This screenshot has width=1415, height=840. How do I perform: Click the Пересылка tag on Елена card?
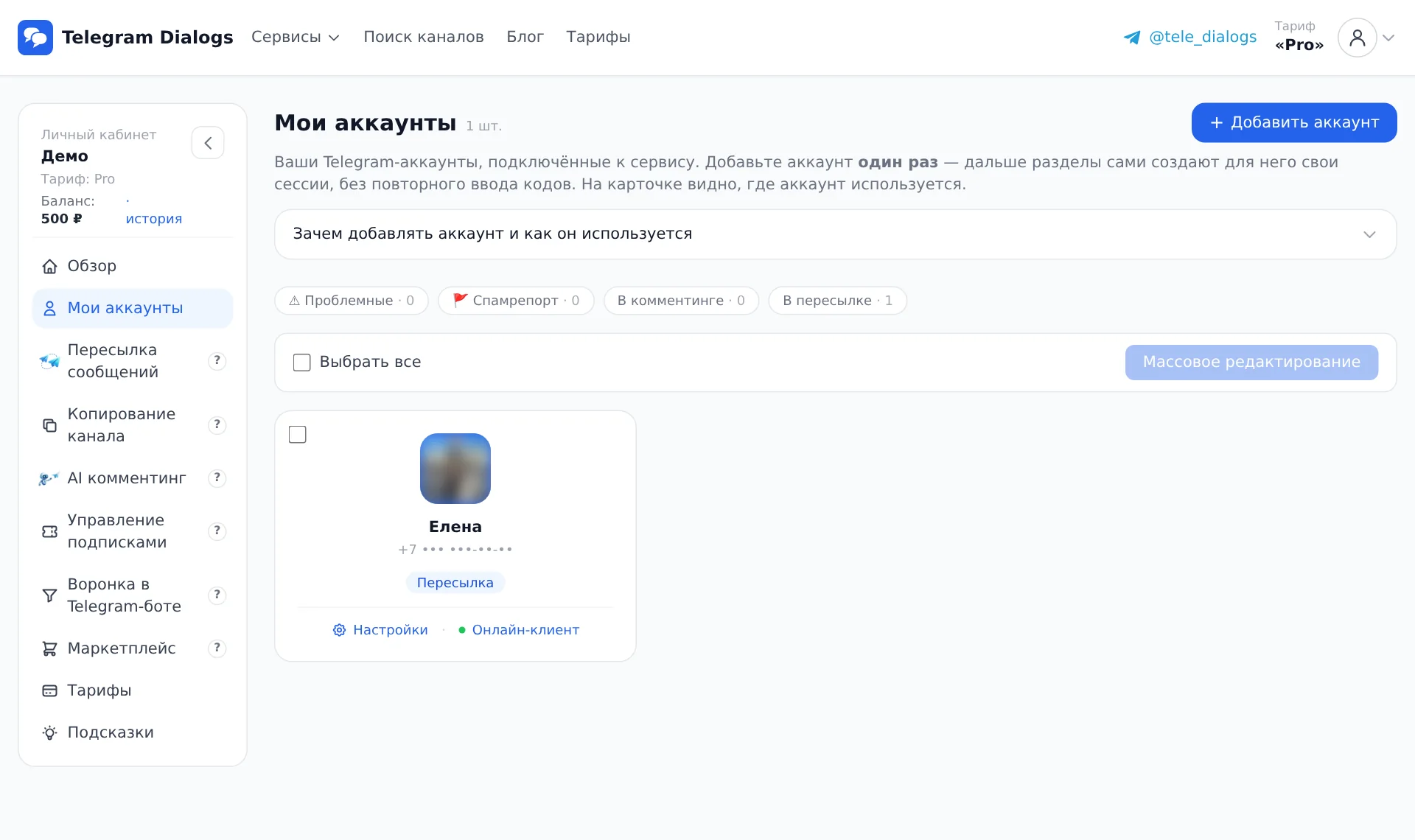tap(455, 583)
